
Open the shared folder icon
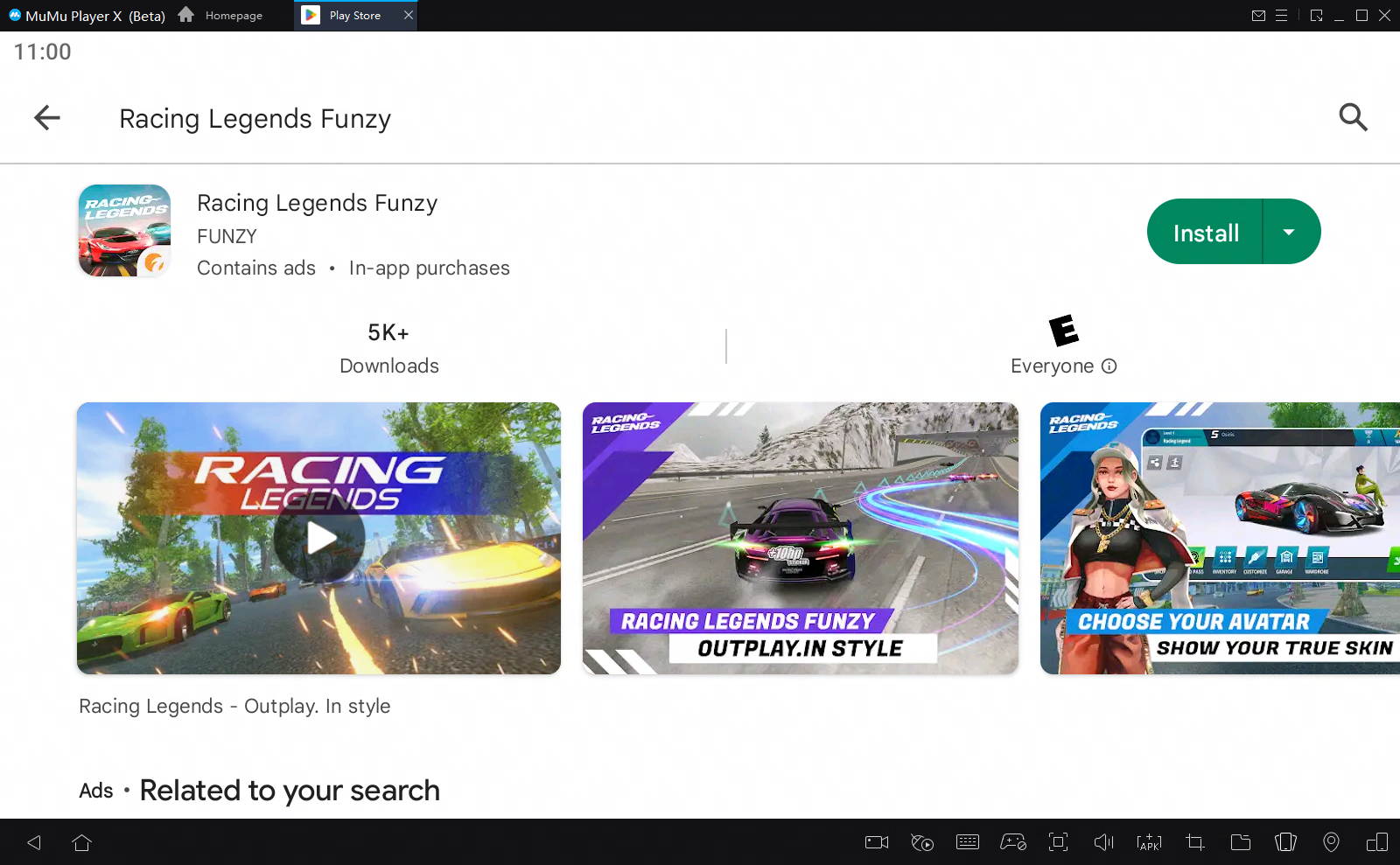click(1240, 842)
